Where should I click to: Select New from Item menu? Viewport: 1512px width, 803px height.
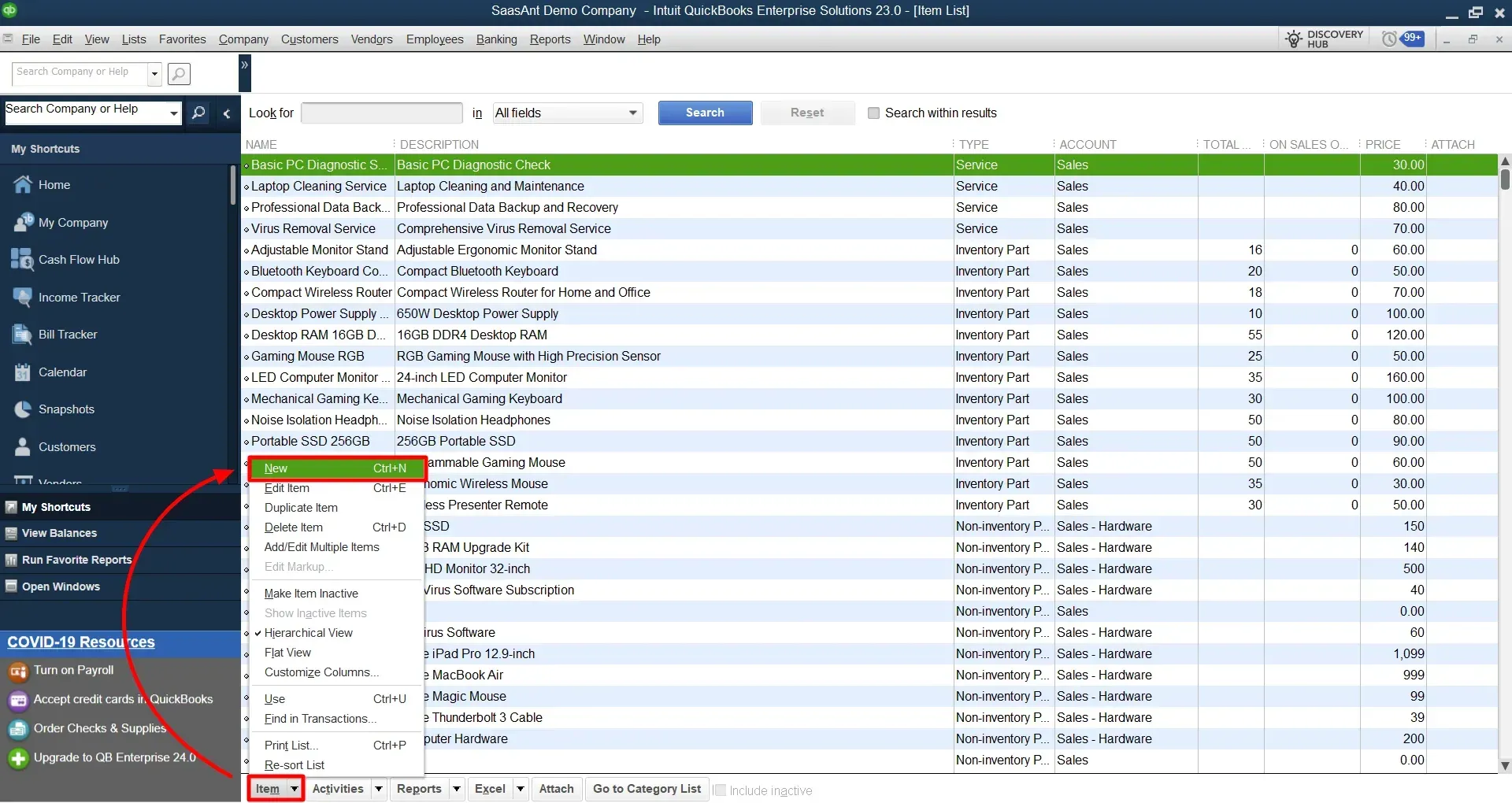[x=336, y=468]
